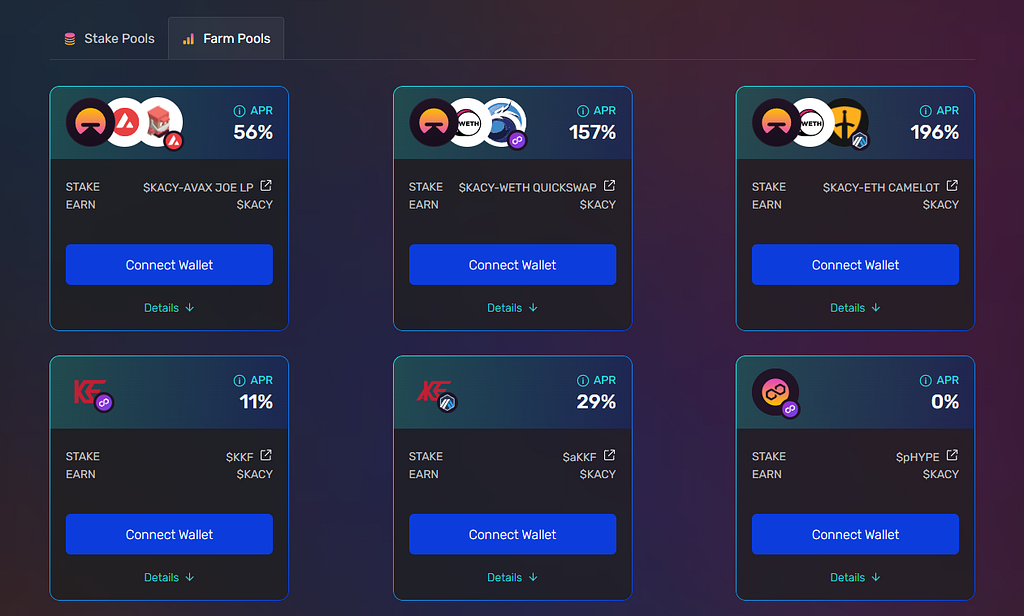Click APR info icon on 29% pool card
The image size is (1024, 616).
[x=583, y=380]
